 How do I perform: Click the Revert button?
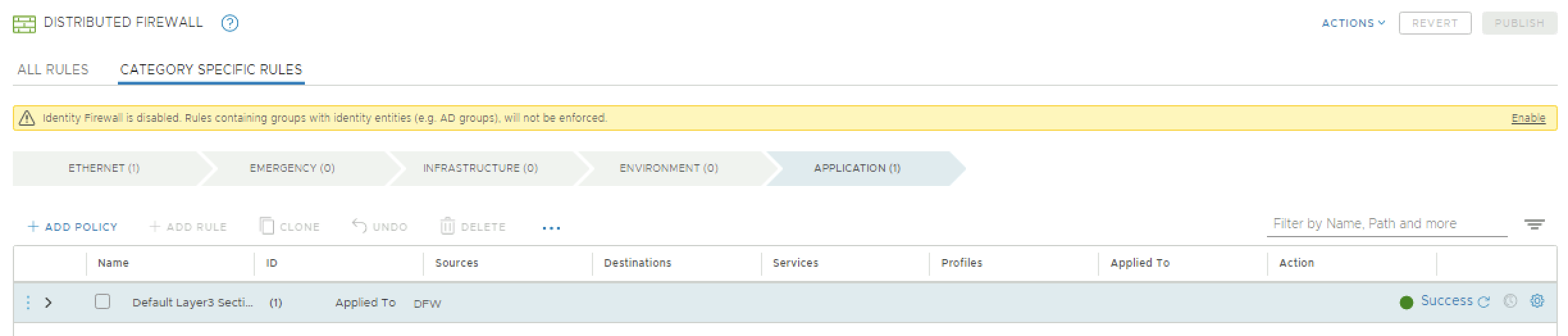(x=1434, y=23)
